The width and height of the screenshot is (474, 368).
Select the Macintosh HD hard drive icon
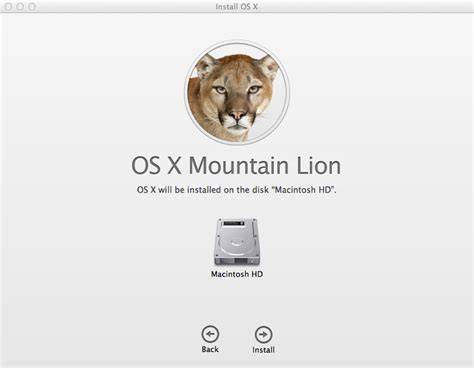(x=237, y=242)
